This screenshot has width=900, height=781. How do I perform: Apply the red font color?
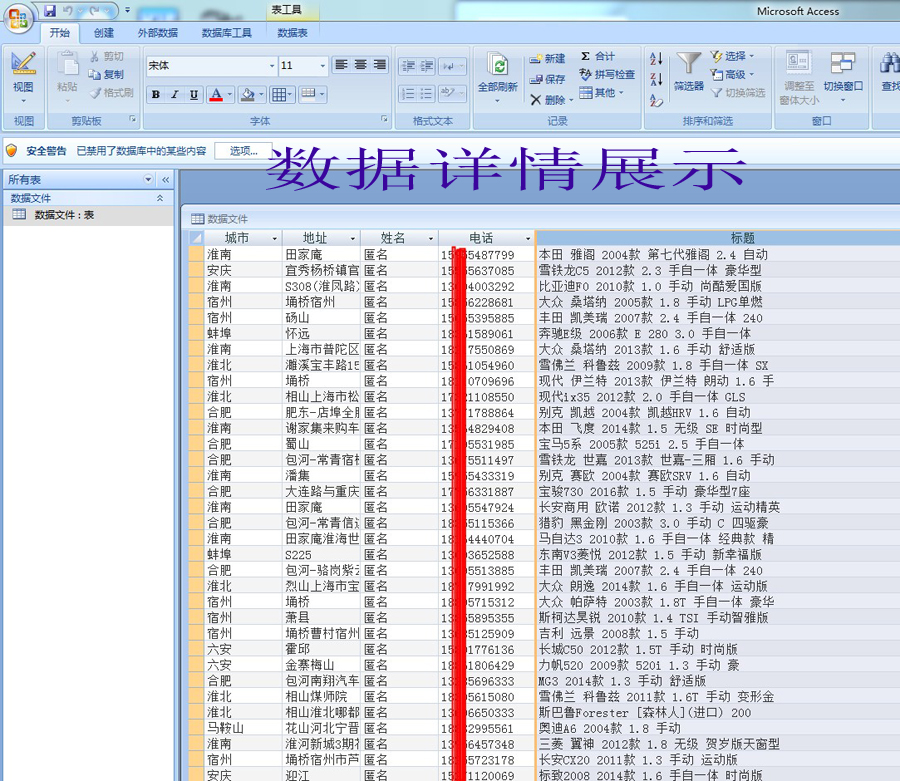point(216,95)
